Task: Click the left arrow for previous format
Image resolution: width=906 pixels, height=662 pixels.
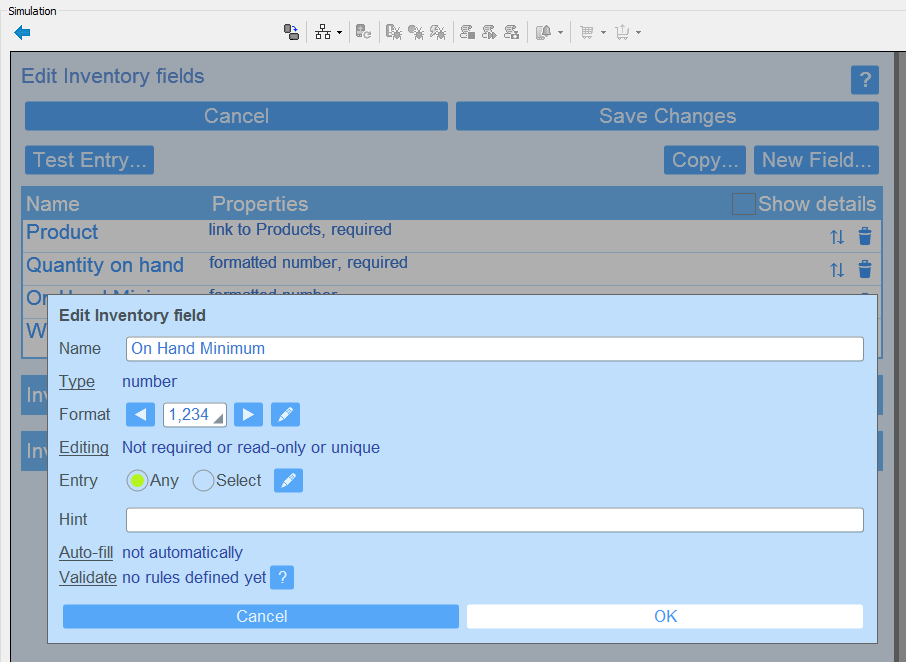Action: coord(141,414)
